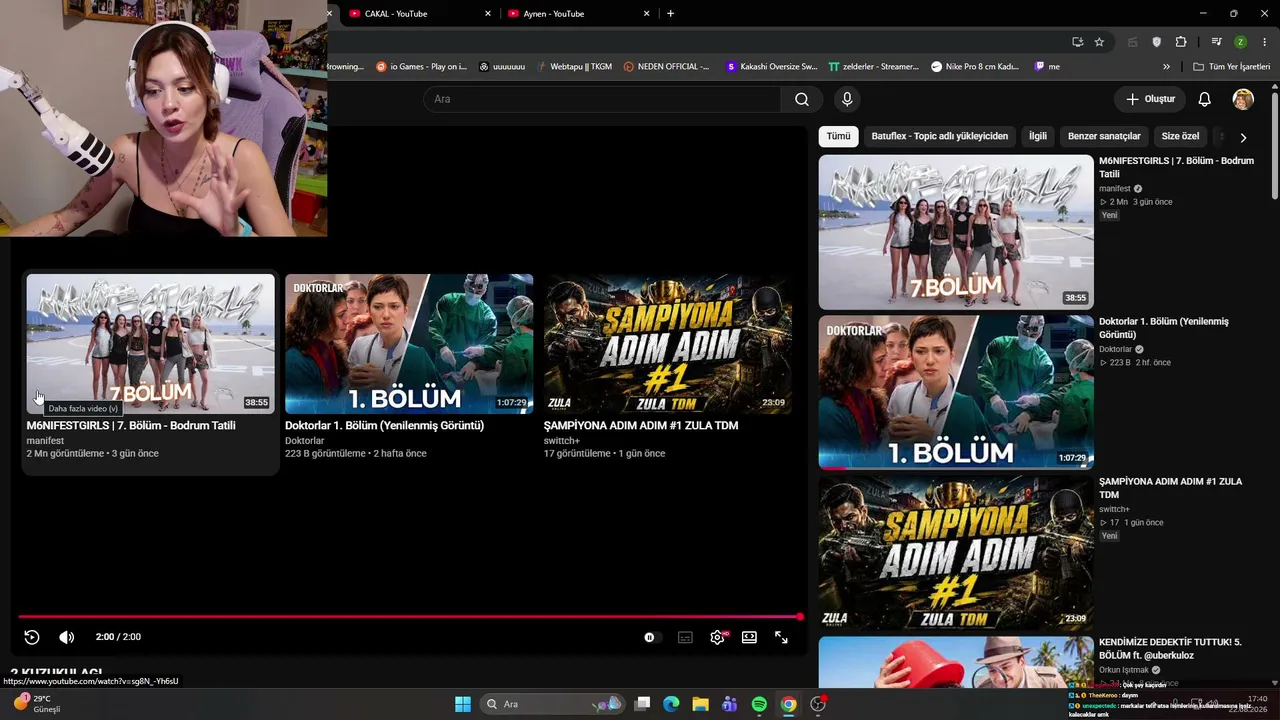Open the io Games - Play on i... bookmark
1280x720 pixels.
pyautogui.click(x=421, y=67)
